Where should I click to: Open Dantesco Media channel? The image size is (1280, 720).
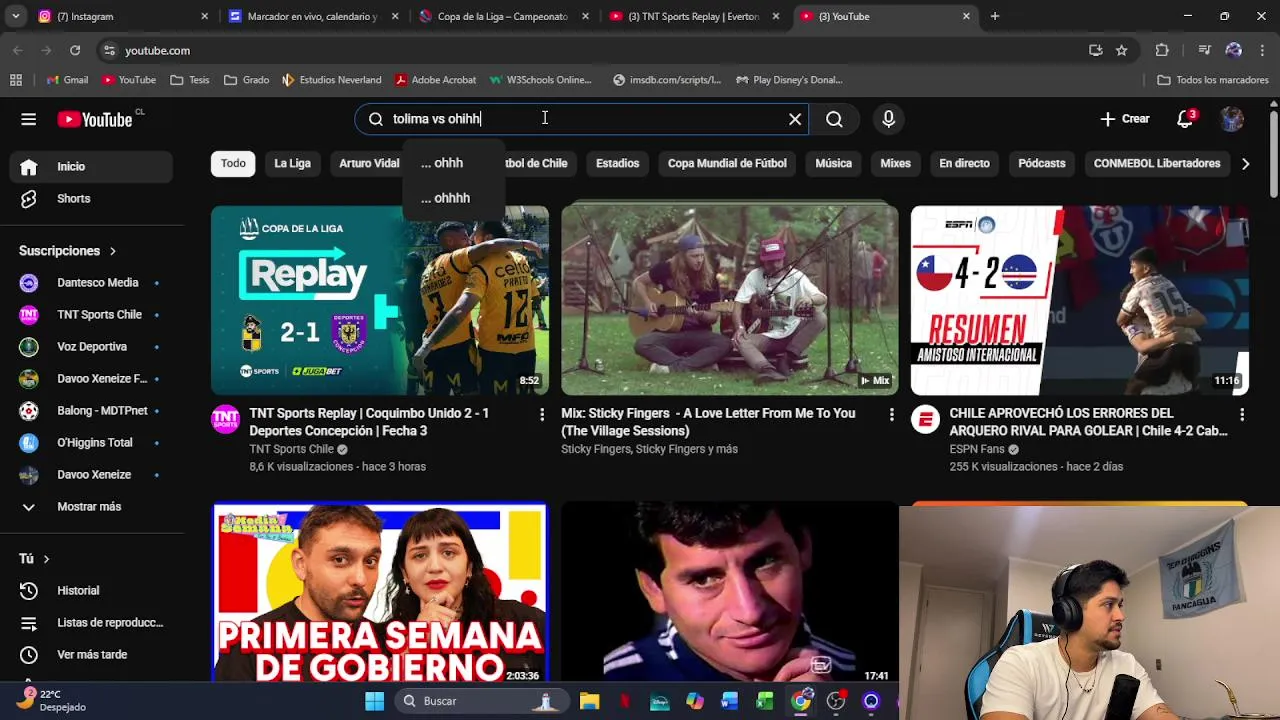click(91, 283)
